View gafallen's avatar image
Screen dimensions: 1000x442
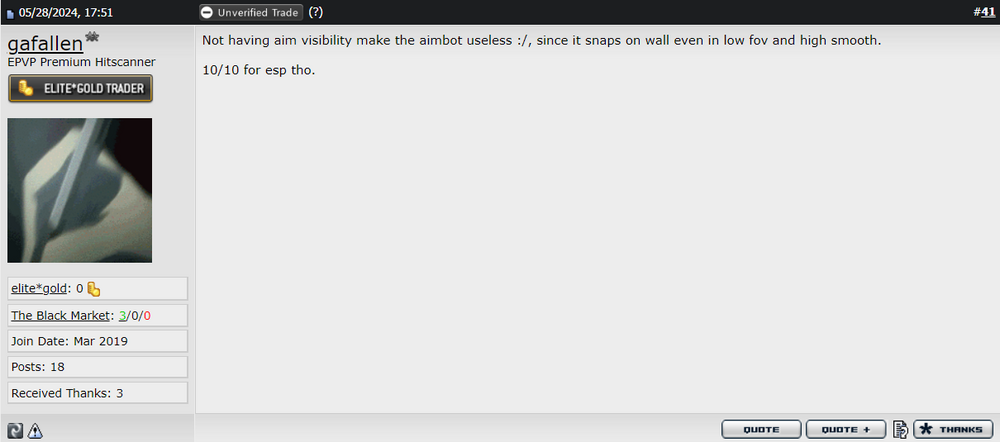[80, 190]
